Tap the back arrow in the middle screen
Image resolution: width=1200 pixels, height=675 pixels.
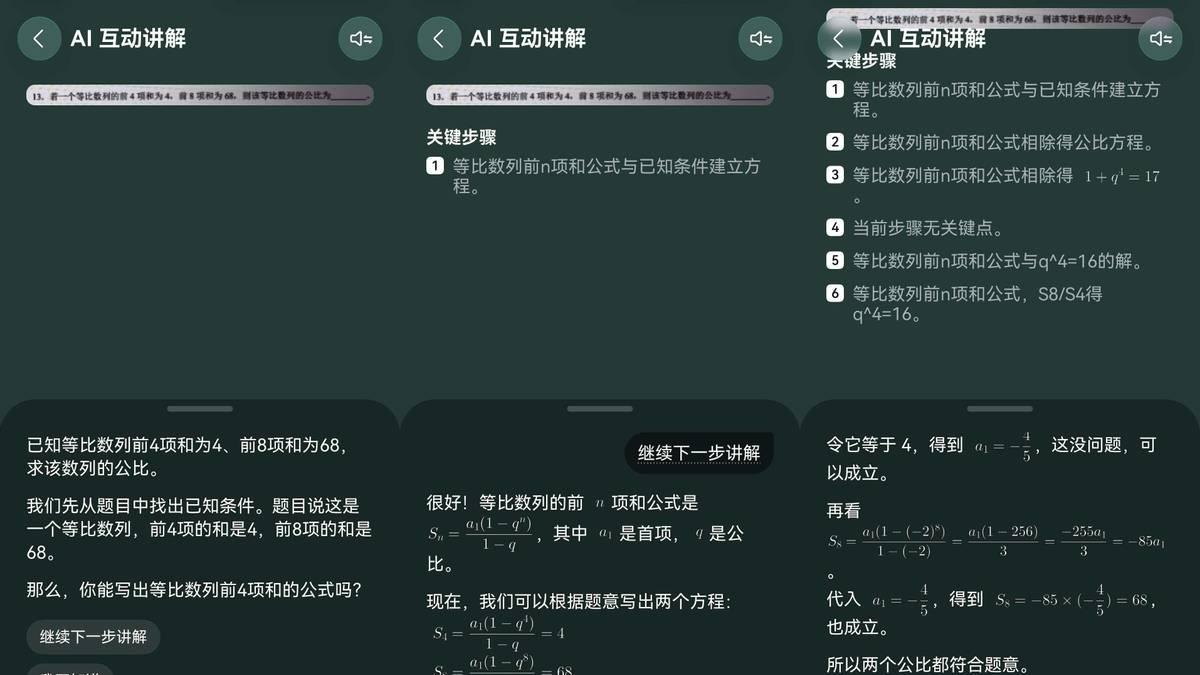pos(439,39)
